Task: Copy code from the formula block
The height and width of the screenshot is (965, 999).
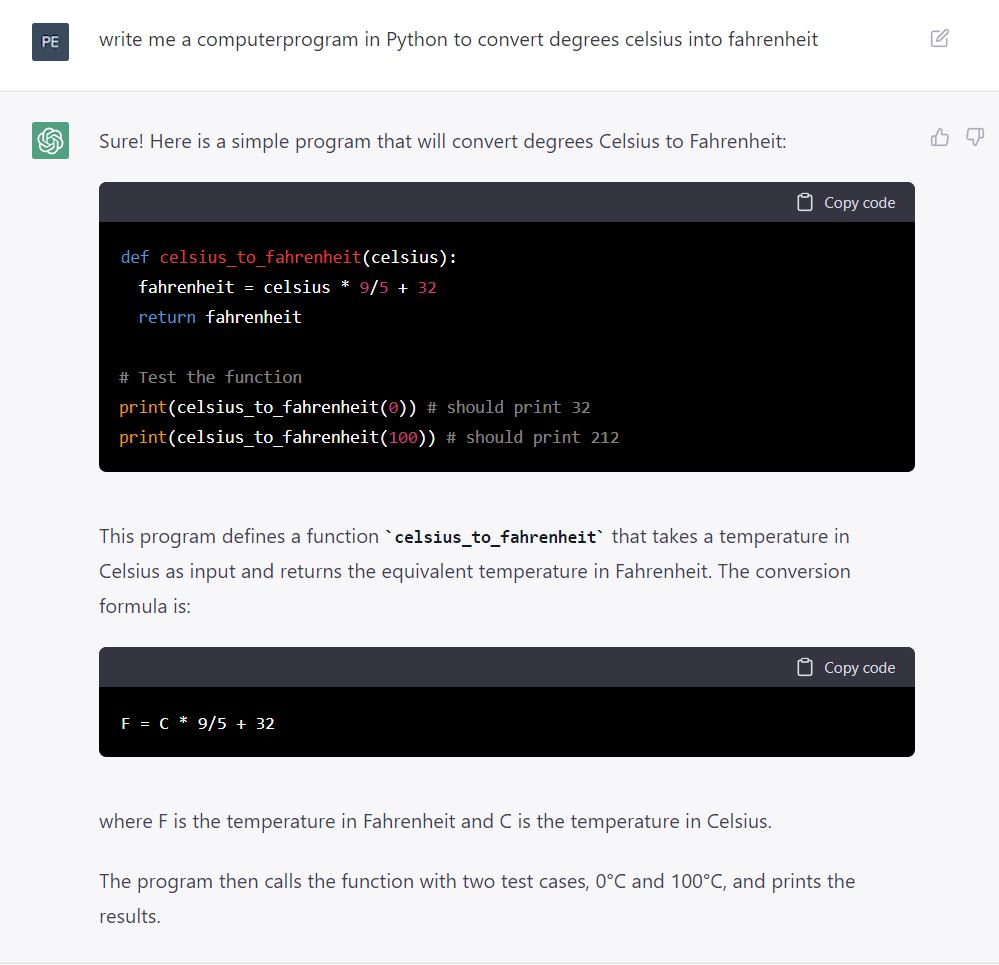Action: coord(846,668)
